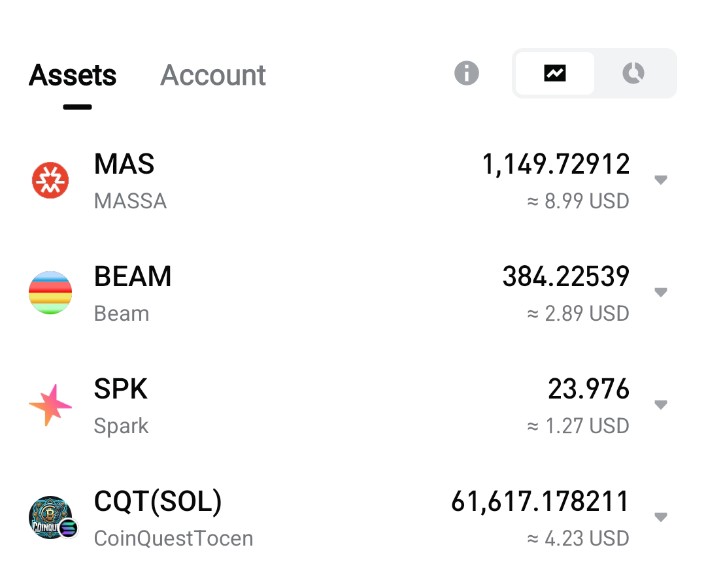Screen dimensions: 706x586
Task: Click the Spark star logo icon
Action: tap(50, 405)
